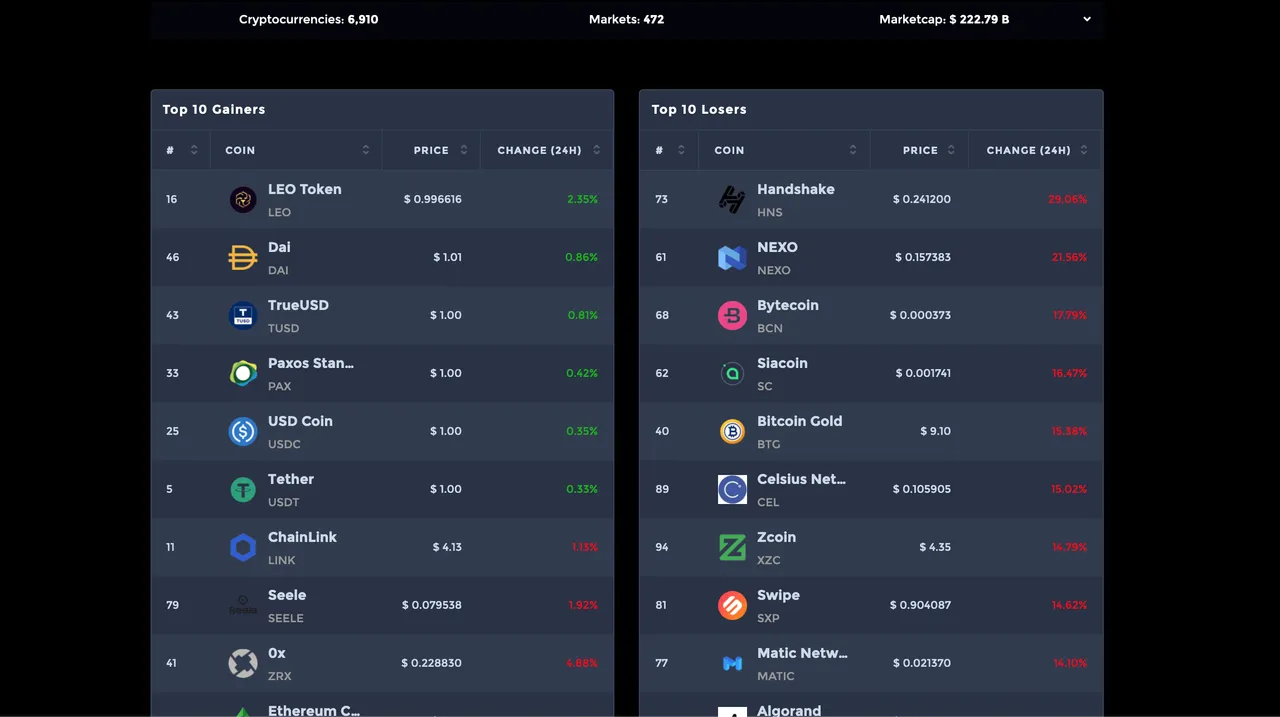Open the Bytecoin coin name link

pyautogui.click(x=788, y=305)
